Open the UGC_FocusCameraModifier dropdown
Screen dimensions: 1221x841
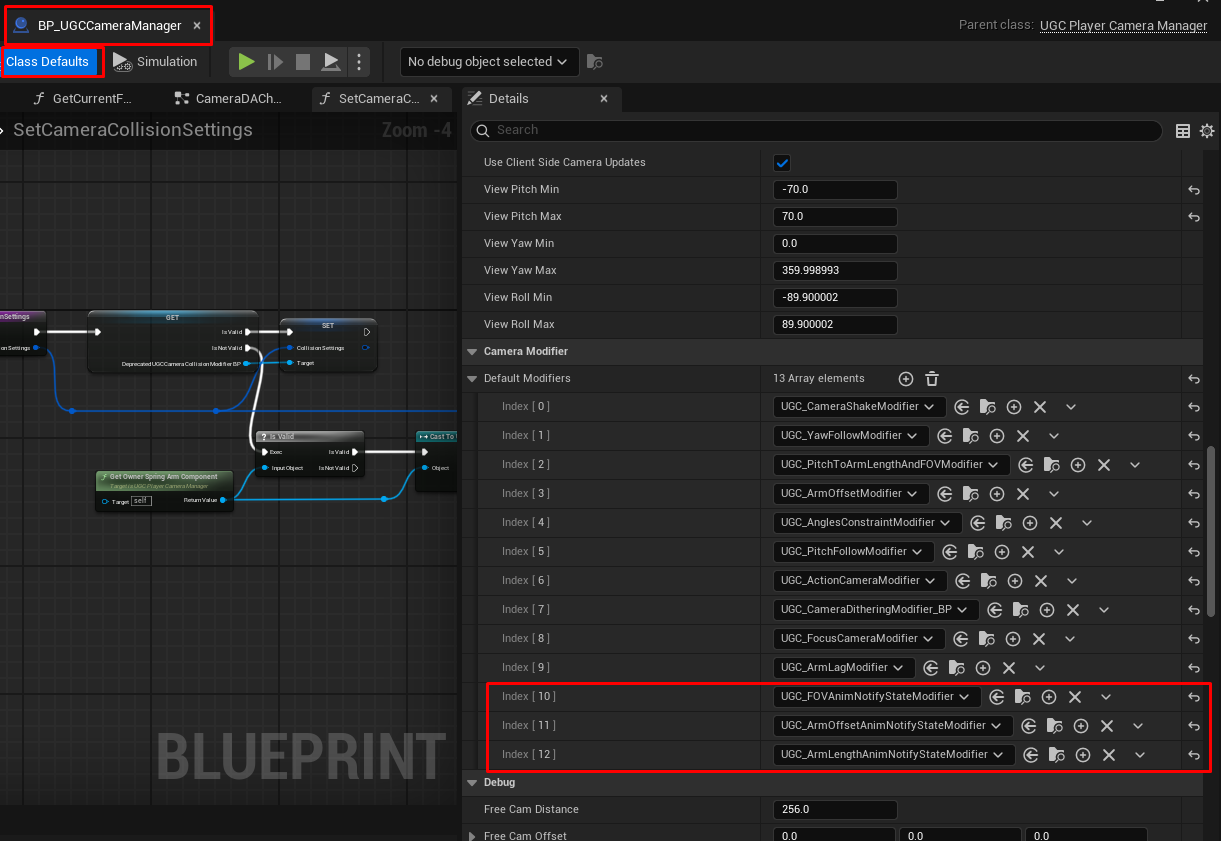point(859,639)
